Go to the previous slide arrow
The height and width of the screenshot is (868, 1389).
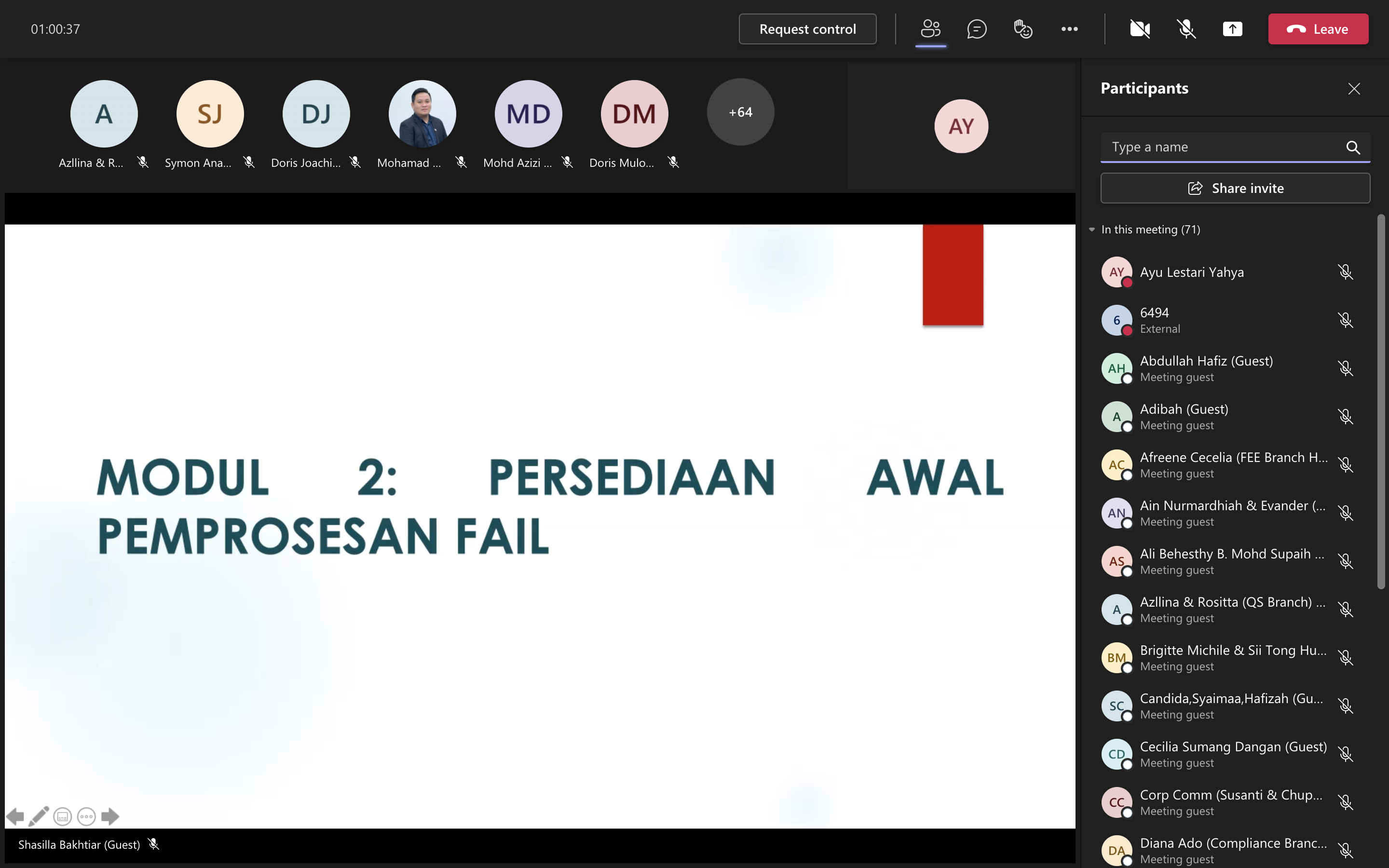[15, 816]
